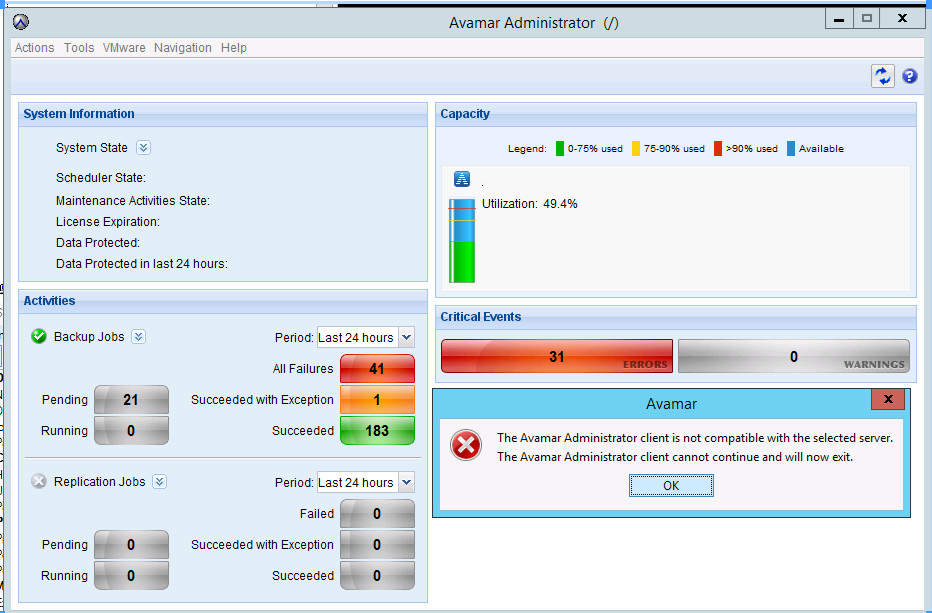Click All Failures count 41
Screen dimensions: 932x613
pos(377,369)
